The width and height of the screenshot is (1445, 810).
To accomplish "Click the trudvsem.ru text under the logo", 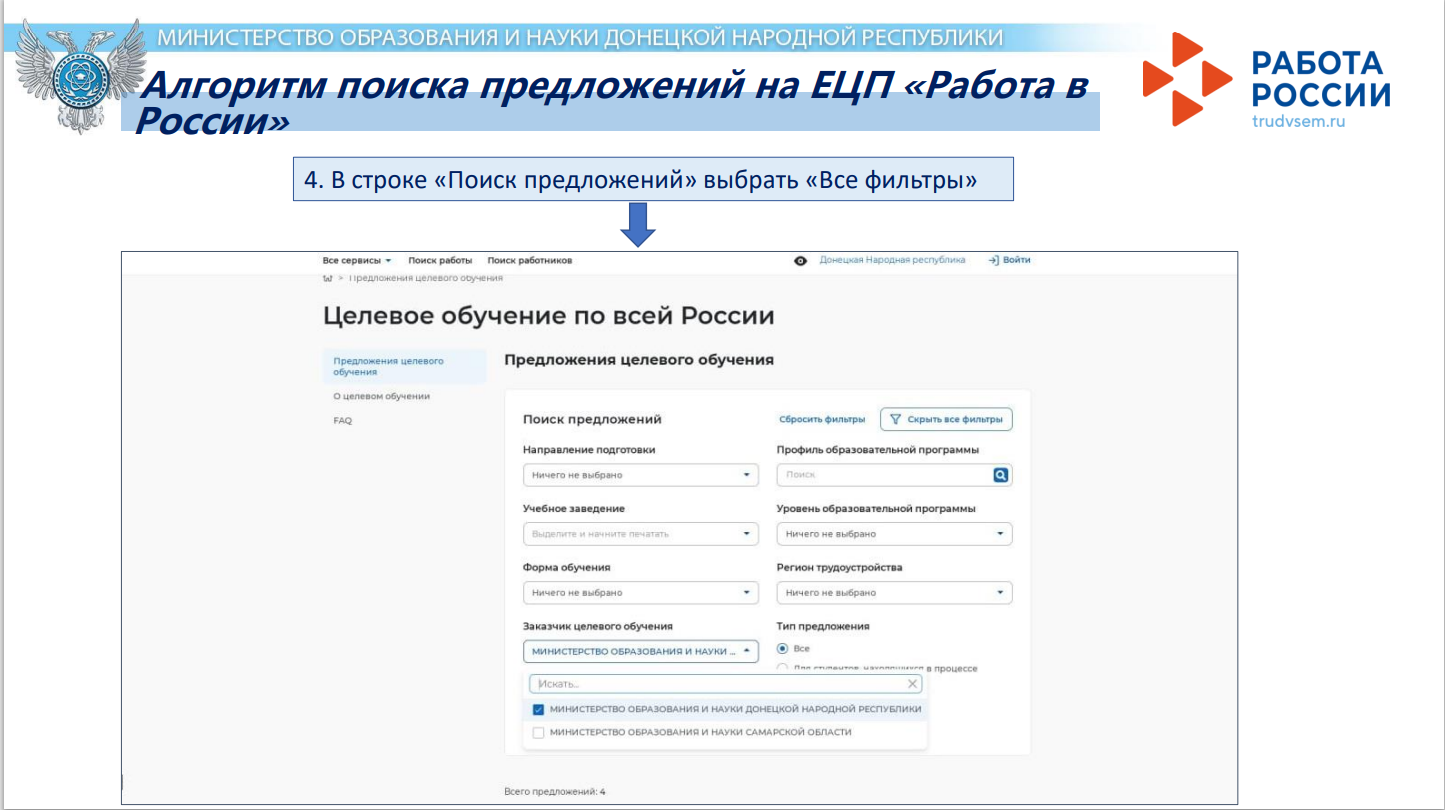I will [1298, 121].
